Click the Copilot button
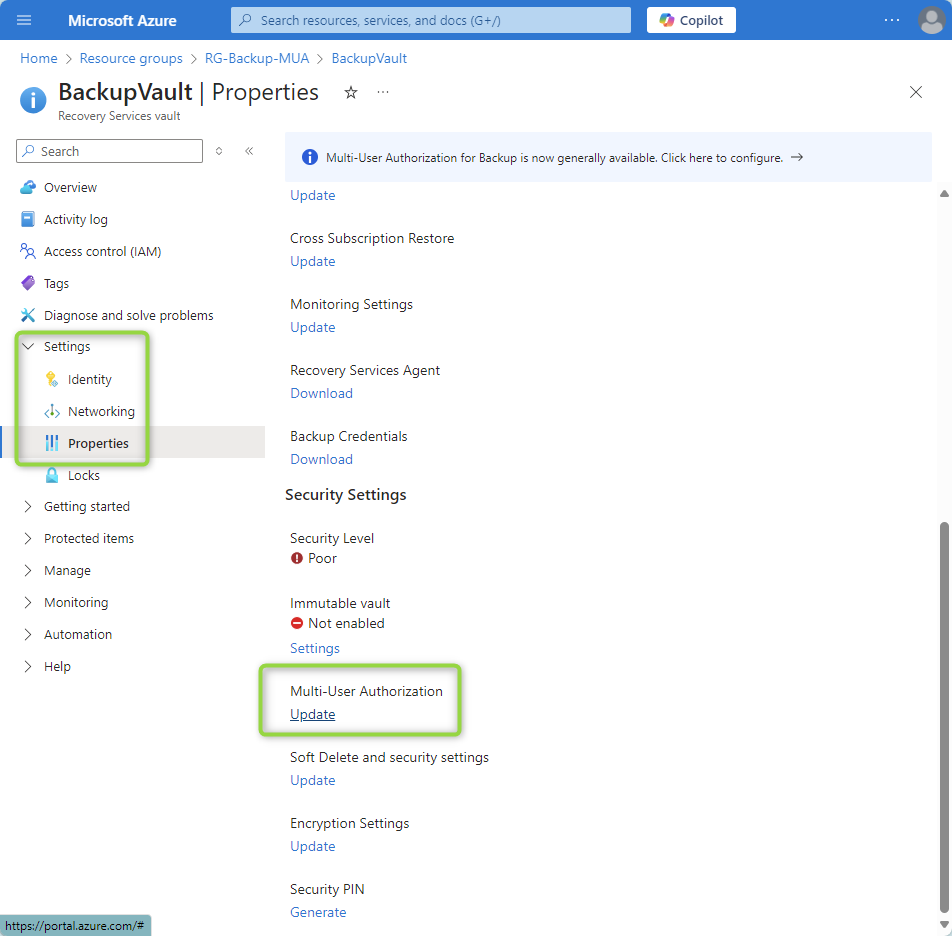This screenshot has height=936, width=952. [691, 20]
